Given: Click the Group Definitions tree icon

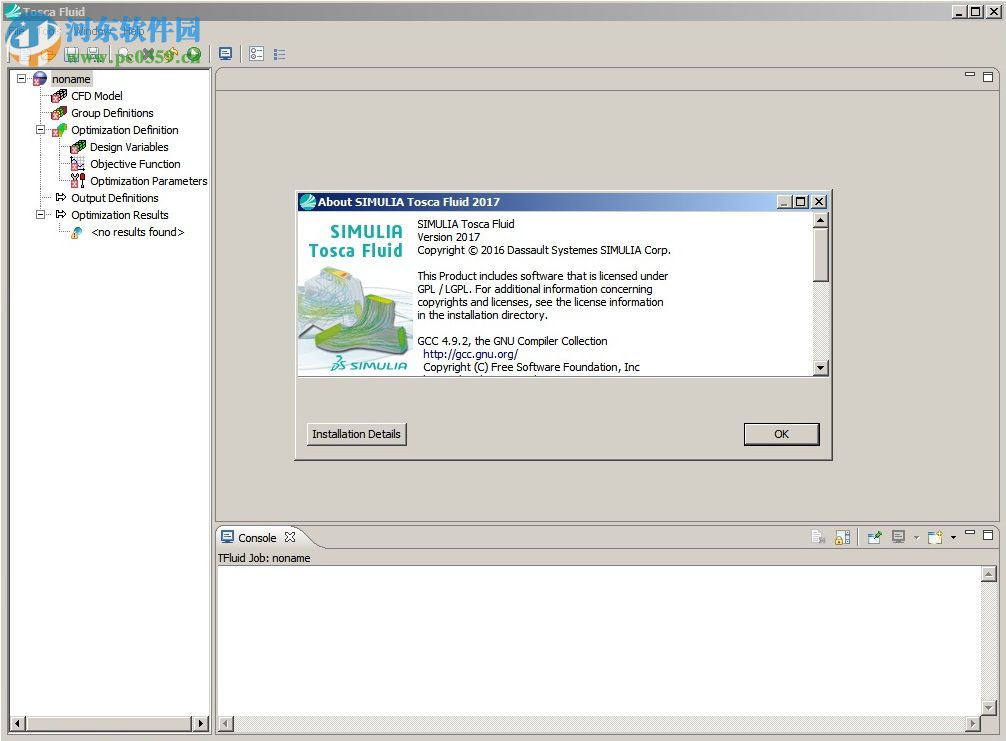Looking at the screenshot, I should pos(59,113).
